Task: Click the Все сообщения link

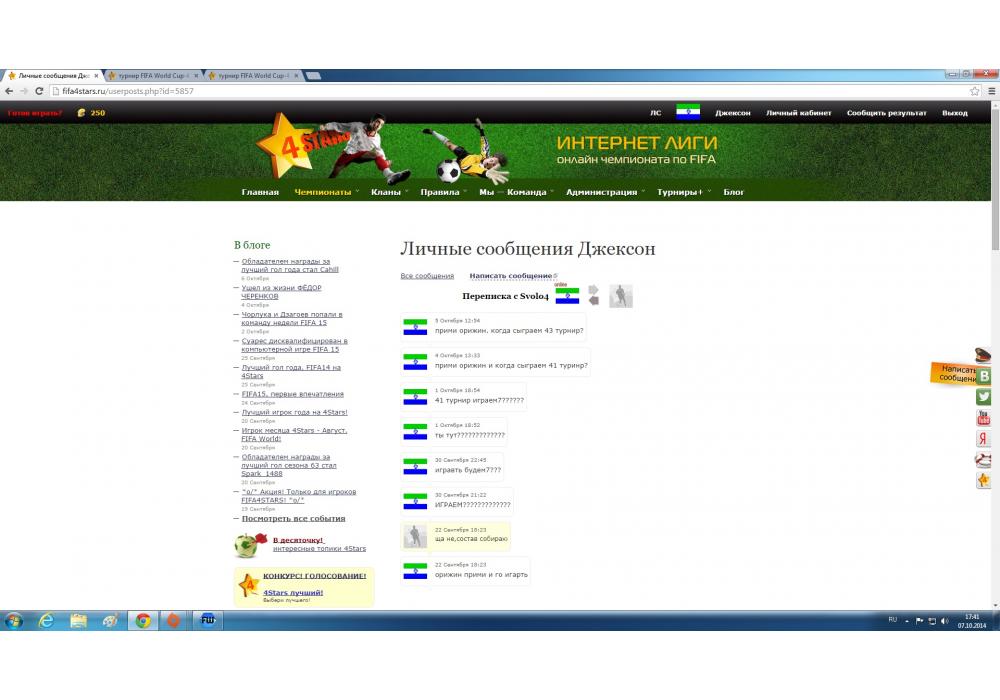Action: [x=427, y=276]
